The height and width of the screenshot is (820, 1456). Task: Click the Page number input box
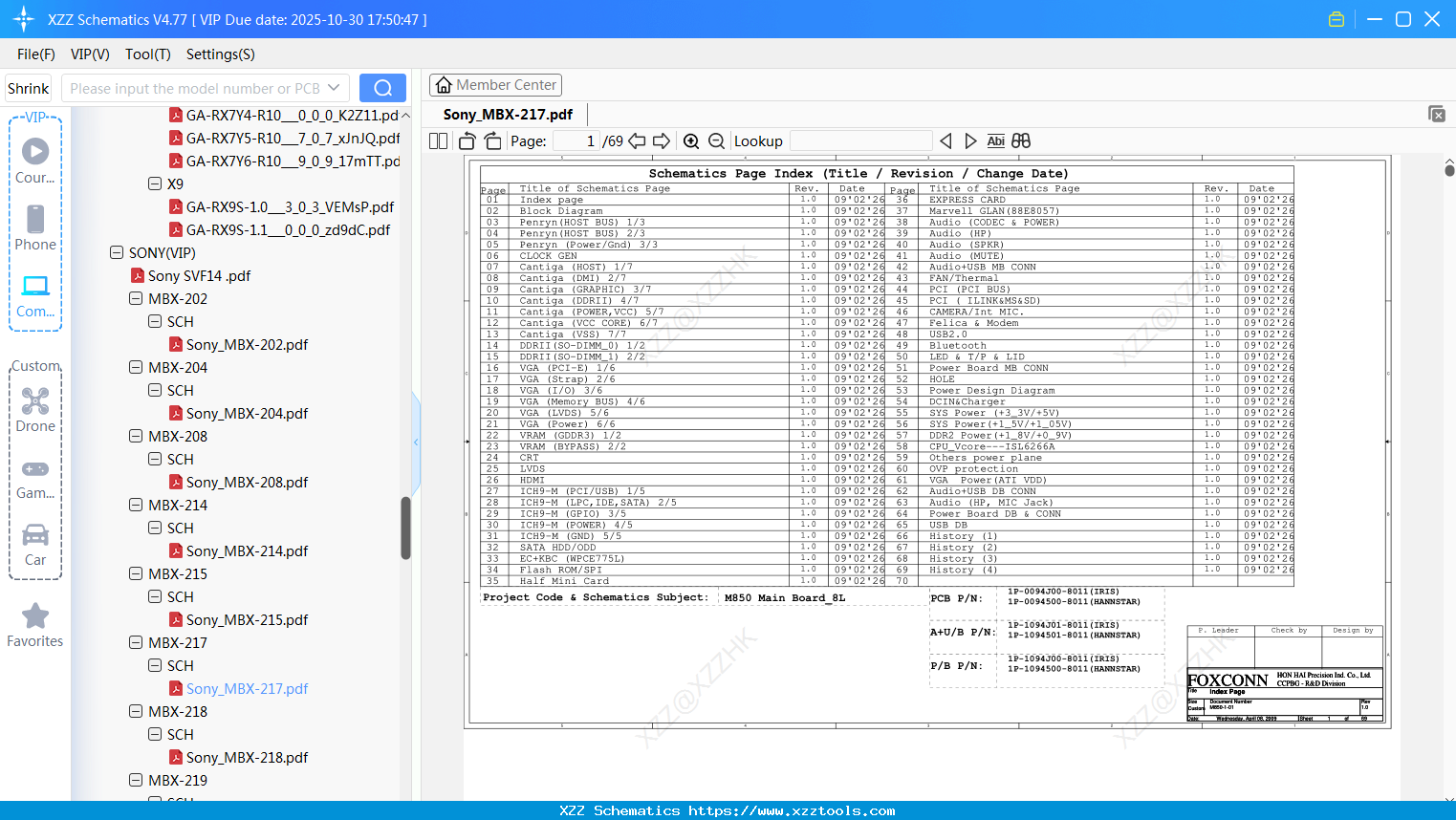(x=576, y=141)
